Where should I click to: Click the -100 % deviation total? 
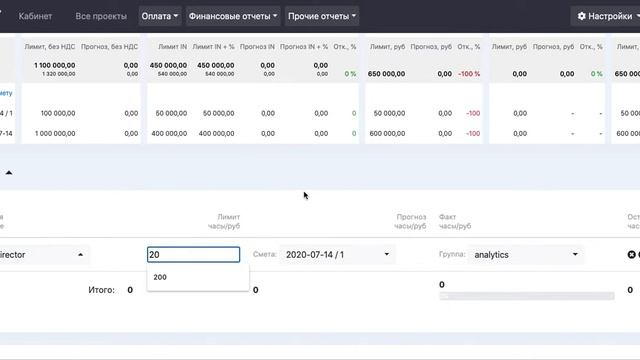[469, 74]
